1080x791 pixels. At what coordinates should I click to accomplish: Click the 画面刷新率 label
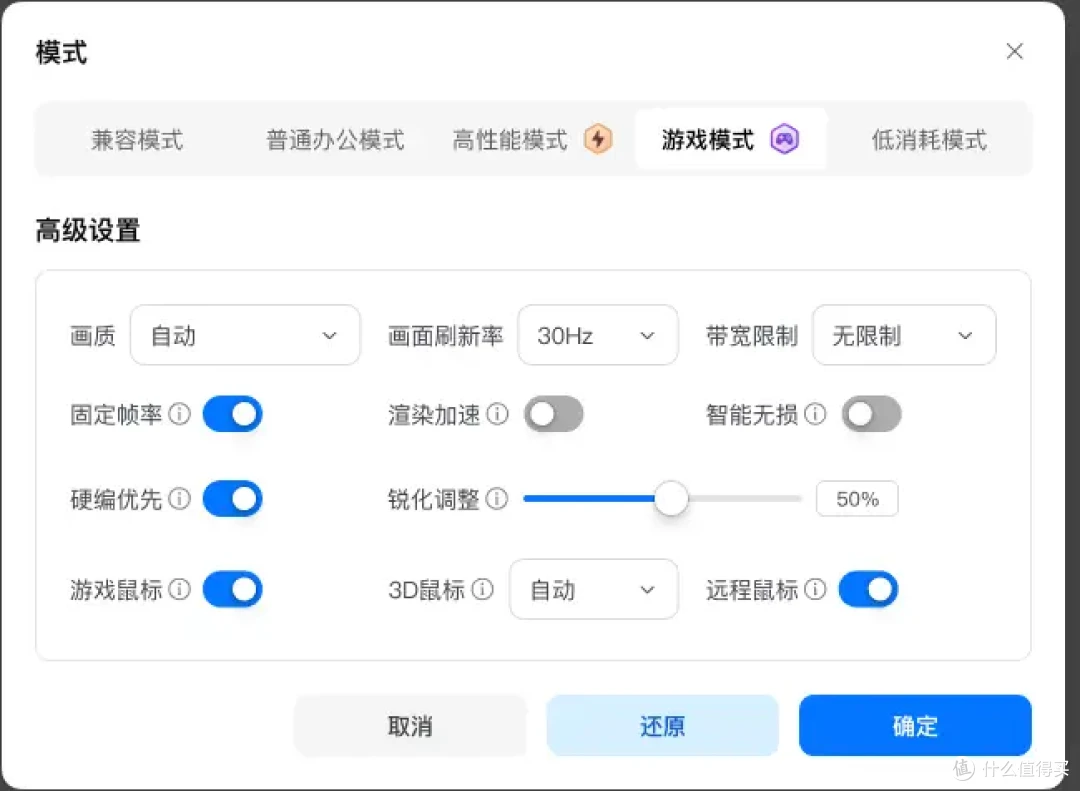pos(445,336)
